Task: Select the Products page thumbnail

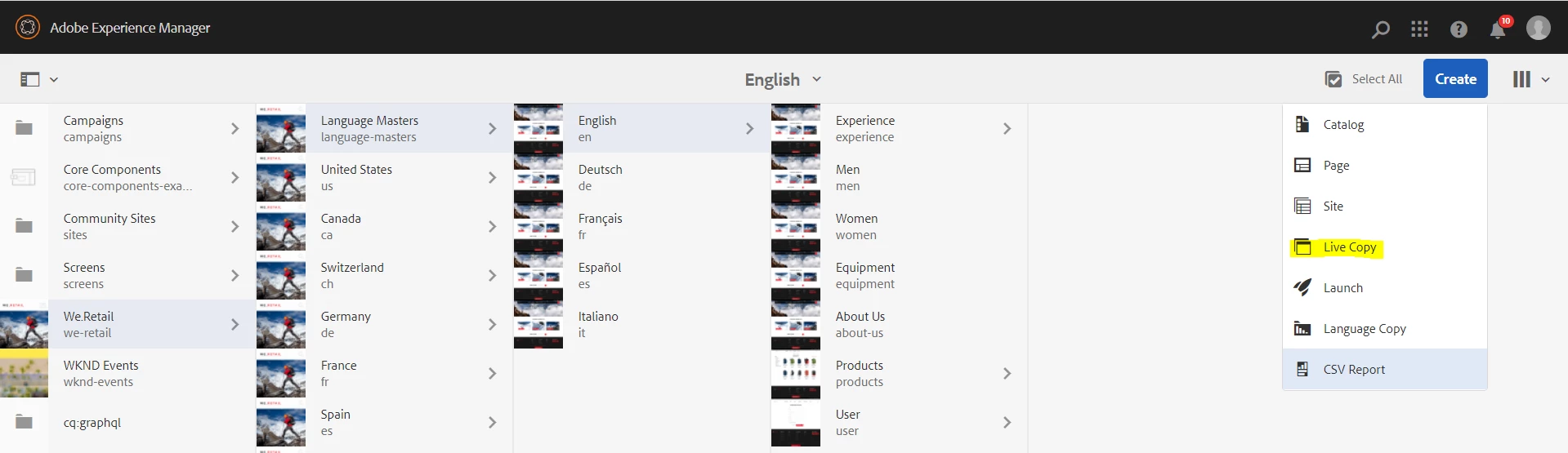Action: [796, 373]
